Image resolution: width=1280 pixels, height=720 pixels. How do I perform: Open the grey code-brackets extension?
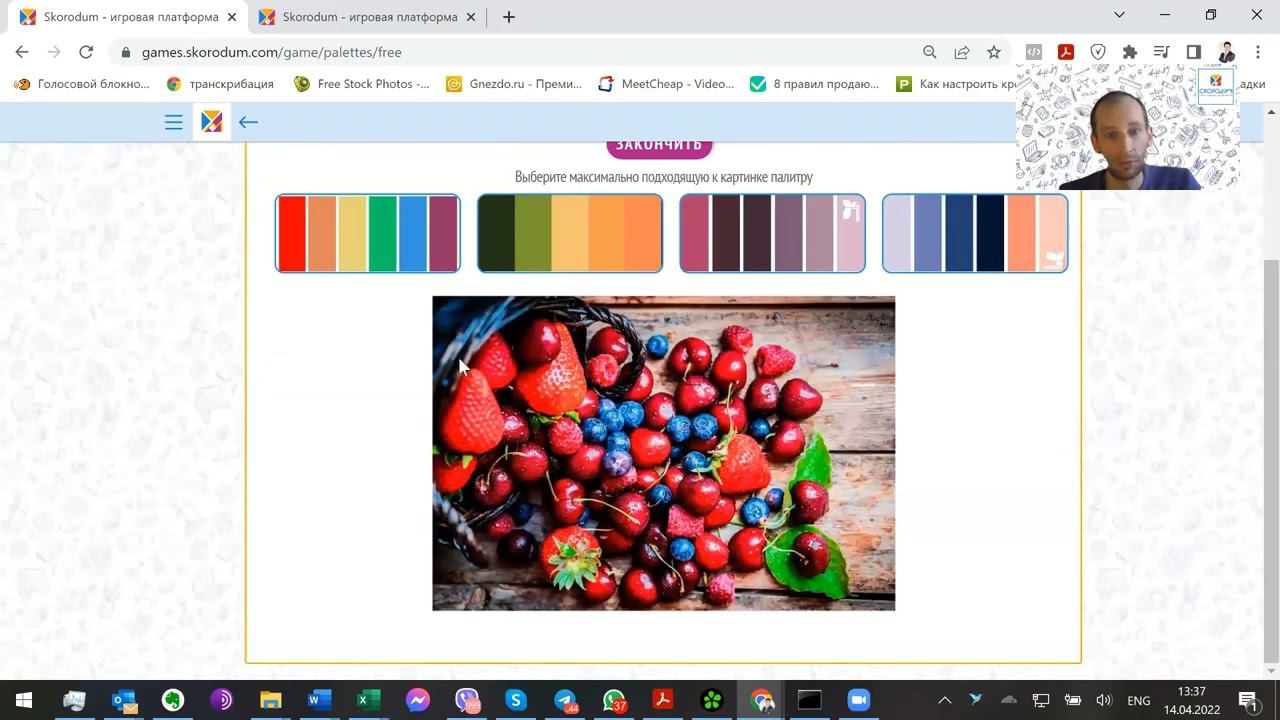click(x=1034, y=52)
